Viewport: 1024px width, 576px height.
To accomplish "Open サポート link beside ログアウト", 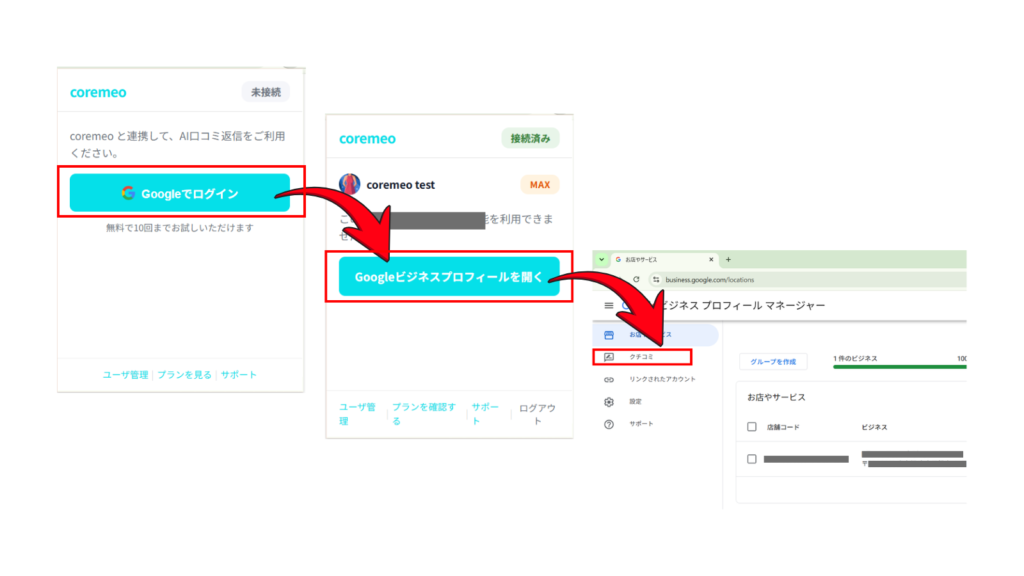I will click(485, 414).
